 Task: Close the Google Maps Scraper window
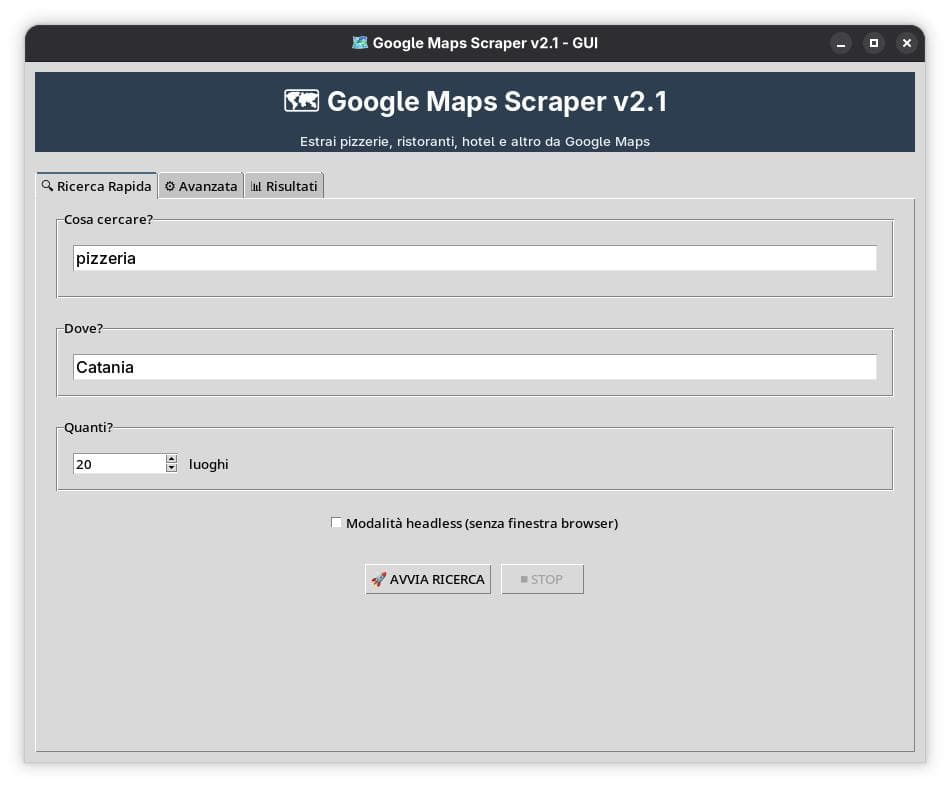pos(906,43)
